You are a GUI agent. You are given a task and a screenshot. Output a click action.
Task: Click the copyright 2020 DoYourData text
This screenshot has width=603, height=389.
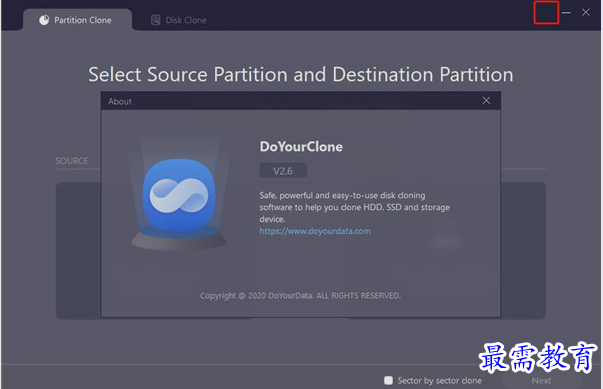pyautogui.click(x=300, y=296)
